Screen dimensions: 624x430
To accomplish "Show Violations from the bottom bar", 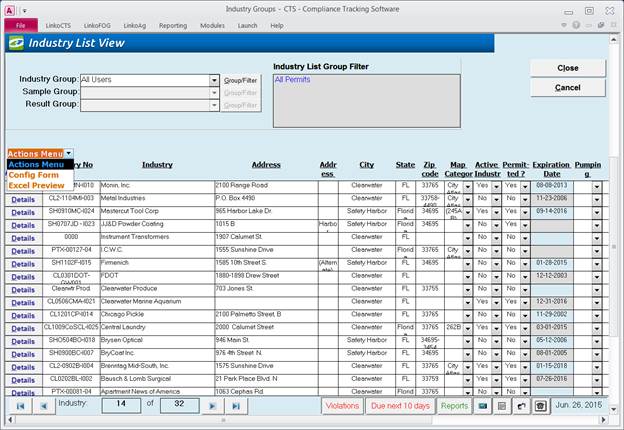I will pyautogui.click(x=342, y=406).
